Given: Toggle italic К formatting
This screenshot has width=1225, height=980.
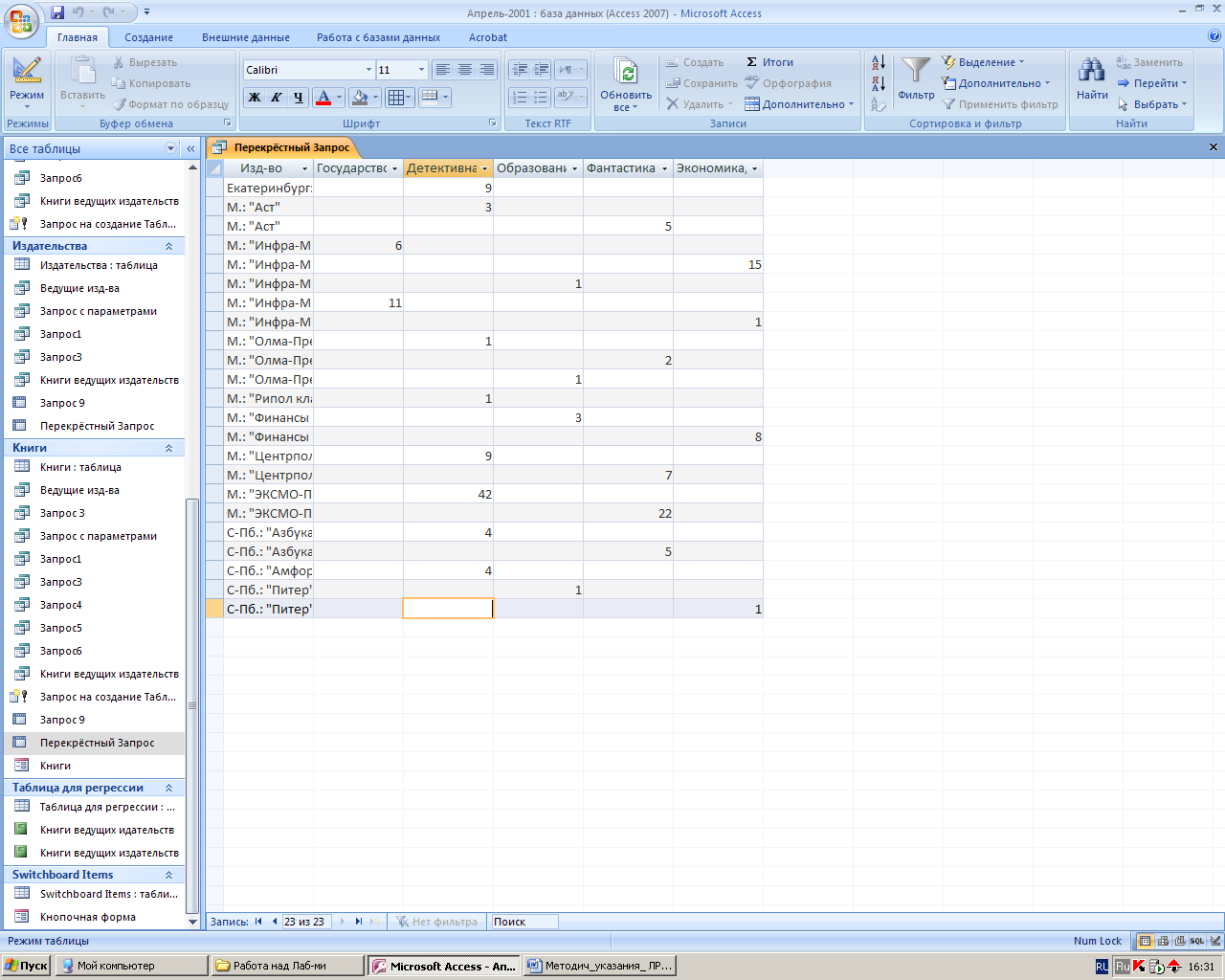Looking at the screenshot, I should coord(276,97).
